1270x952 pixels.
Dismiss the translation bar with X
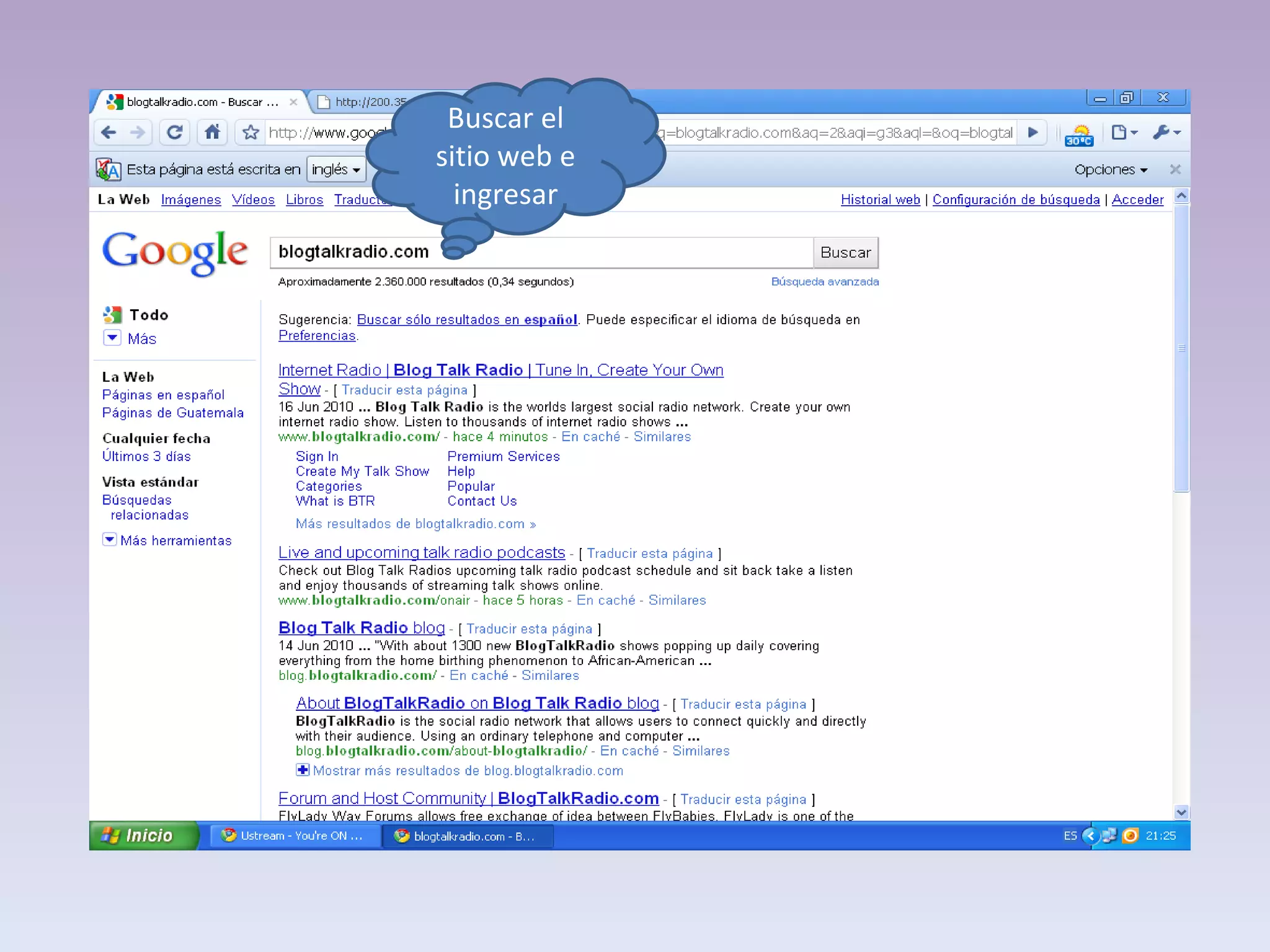click(1175, 169)
